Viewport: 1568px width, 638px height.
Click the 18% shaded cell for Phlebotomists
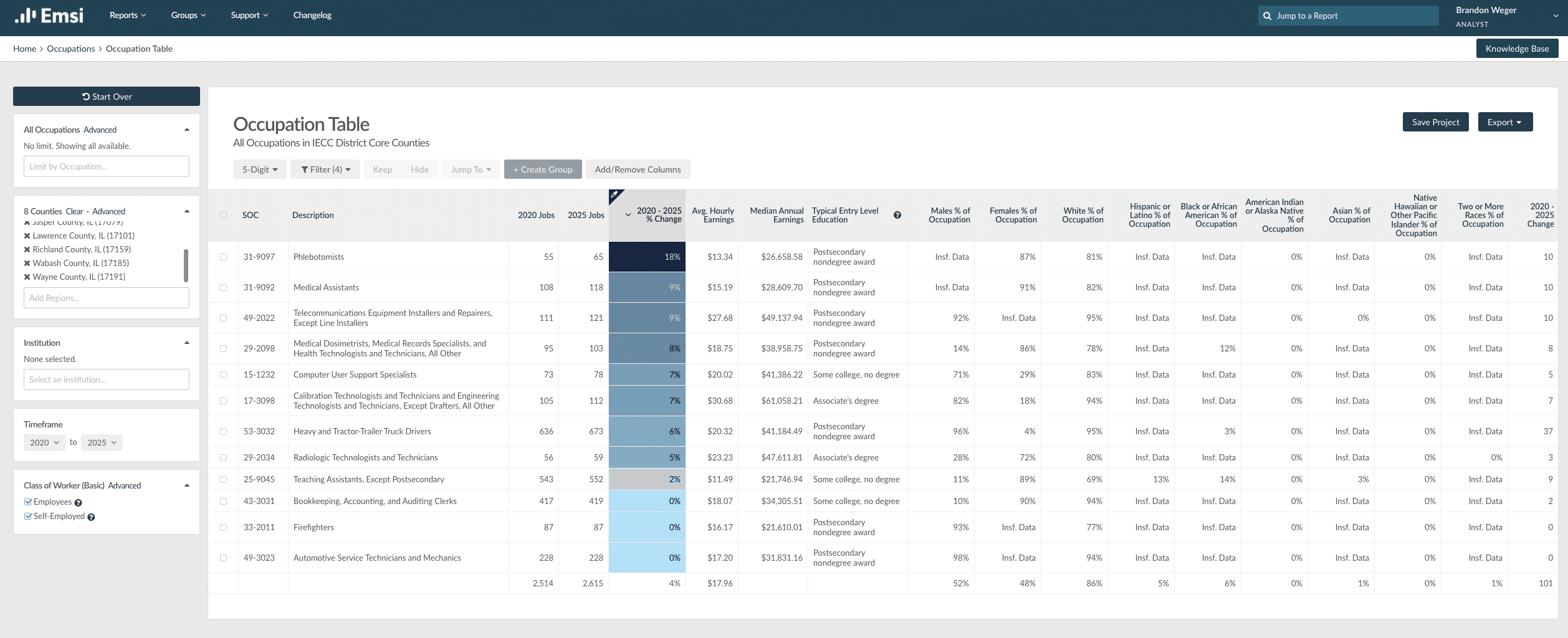pyautogui.click(x=647, y=257)
